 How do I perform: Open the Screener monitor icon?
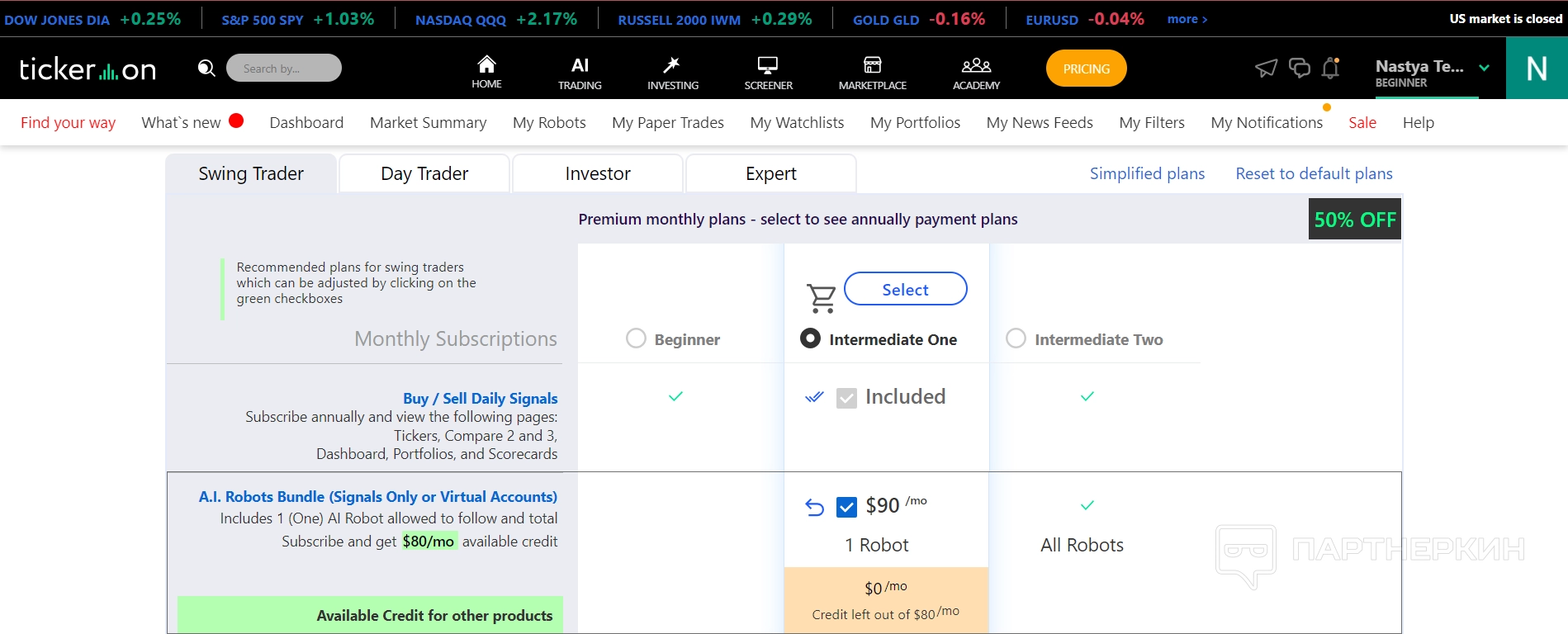pos(768,64)
